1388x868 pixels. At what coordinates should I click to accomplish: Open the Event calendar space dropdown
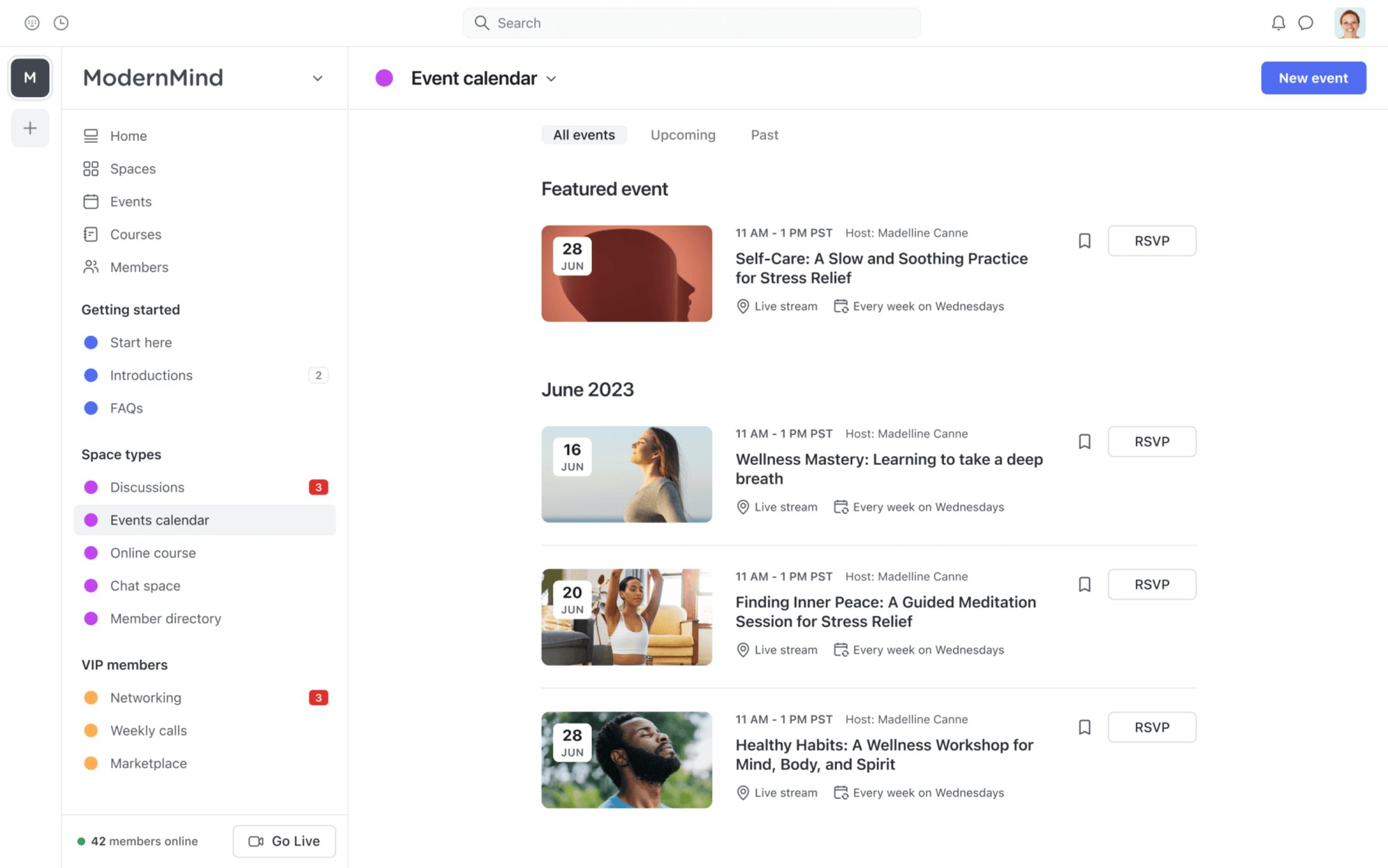[x=552, y=78]
